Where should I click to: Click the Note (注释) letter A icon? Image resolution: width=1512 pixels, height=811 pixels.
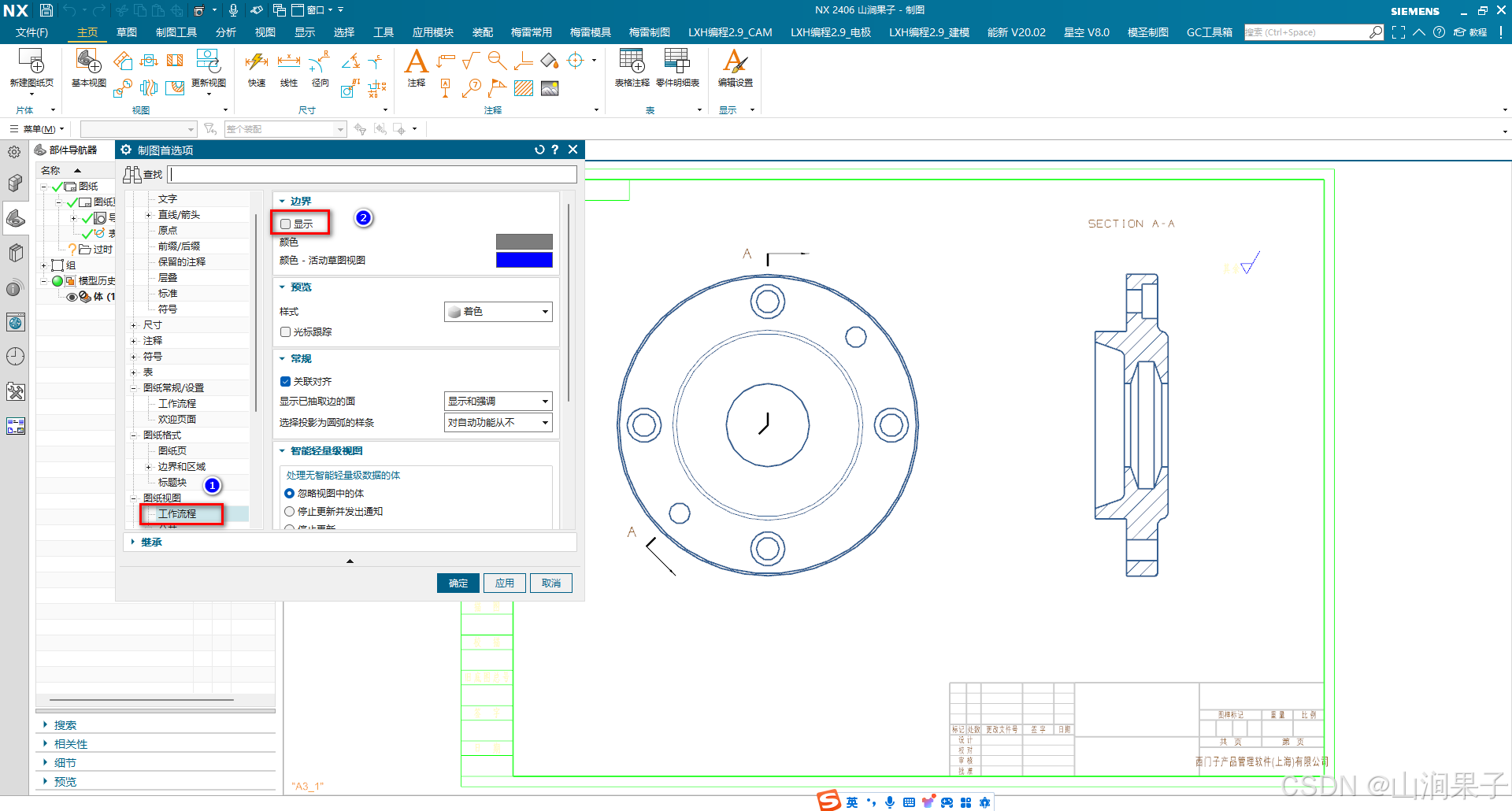tap(416, 61)
